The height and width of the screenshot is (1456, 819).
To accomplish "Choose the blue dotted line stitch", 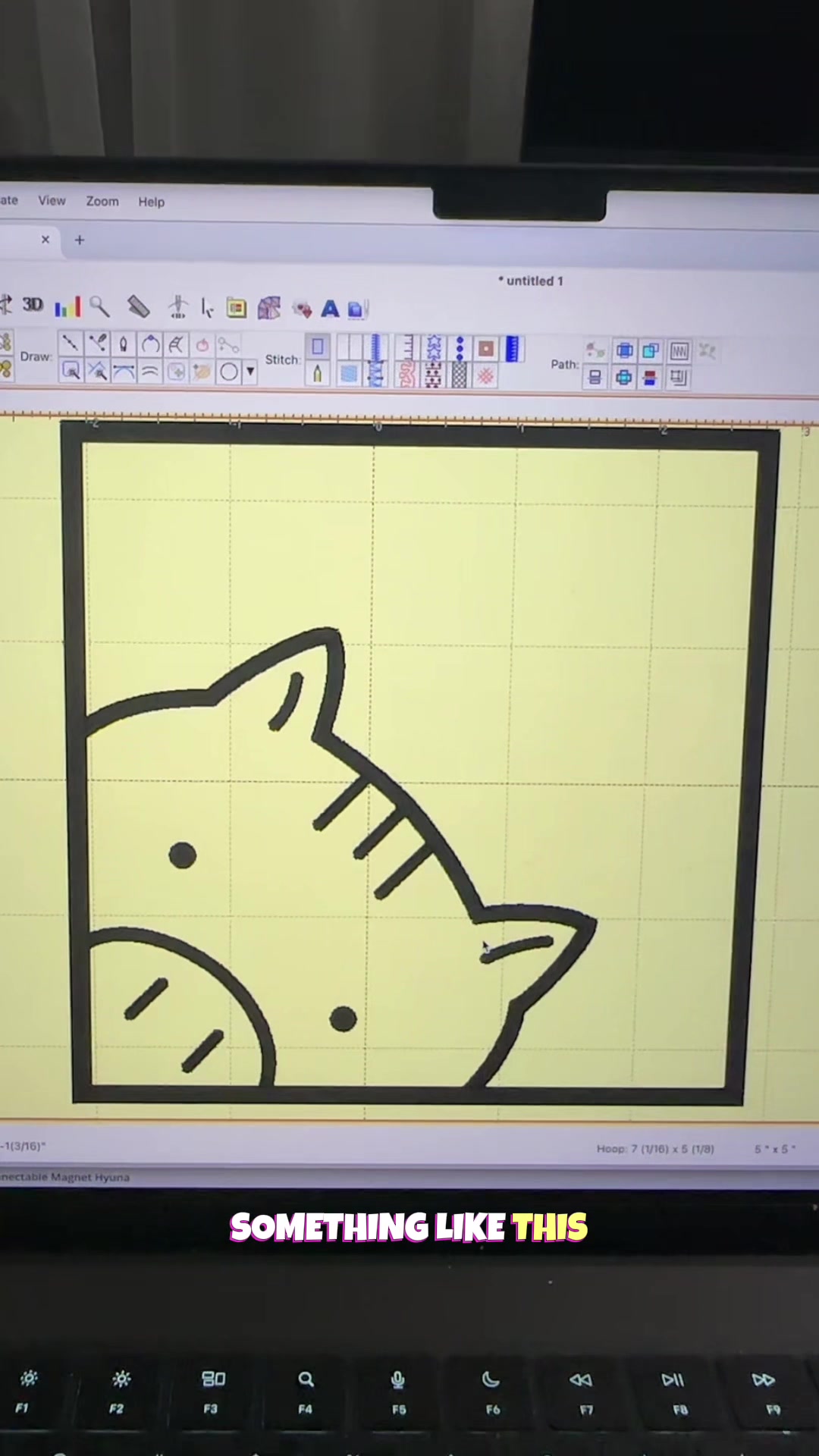I will [460, 349].
